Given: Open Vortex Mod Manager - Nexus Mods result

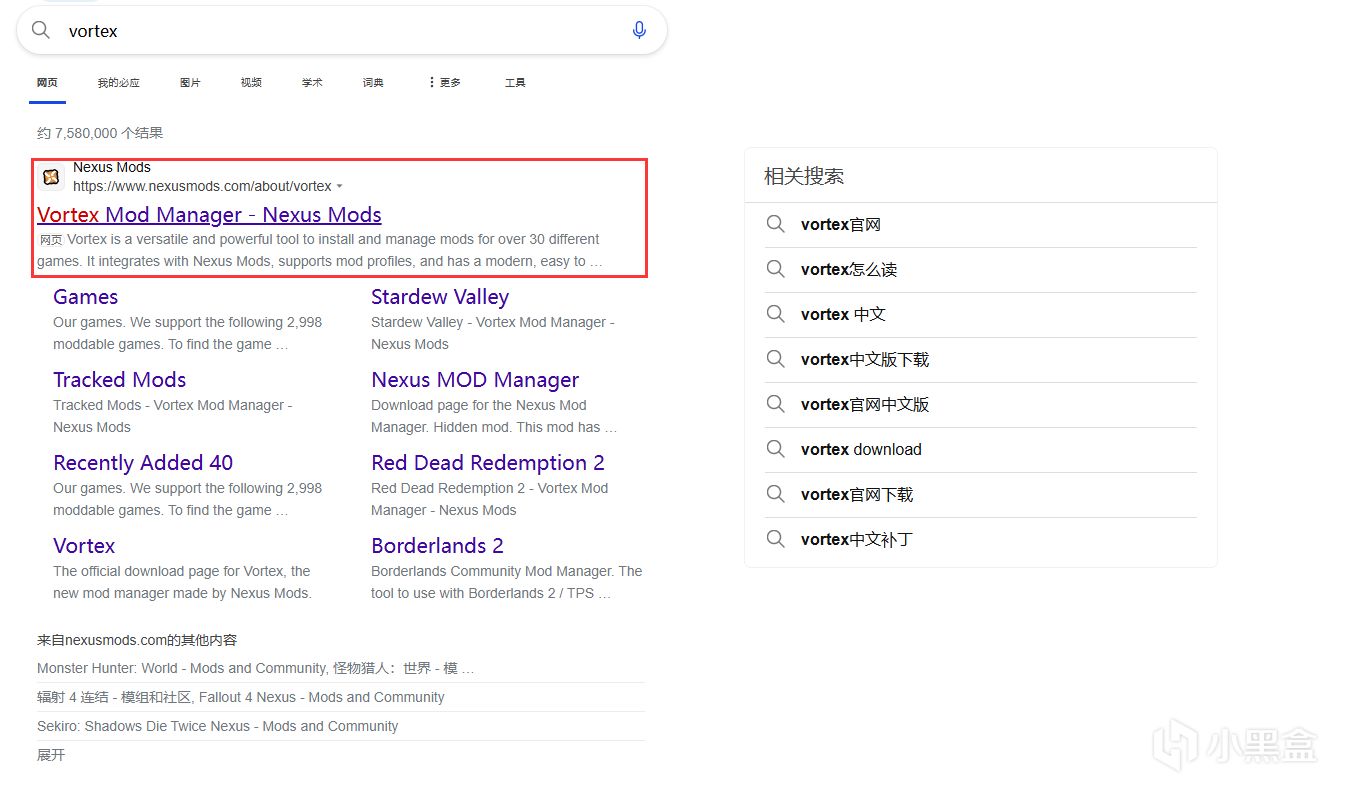Looking at the screenshot, I should point(209,215).
